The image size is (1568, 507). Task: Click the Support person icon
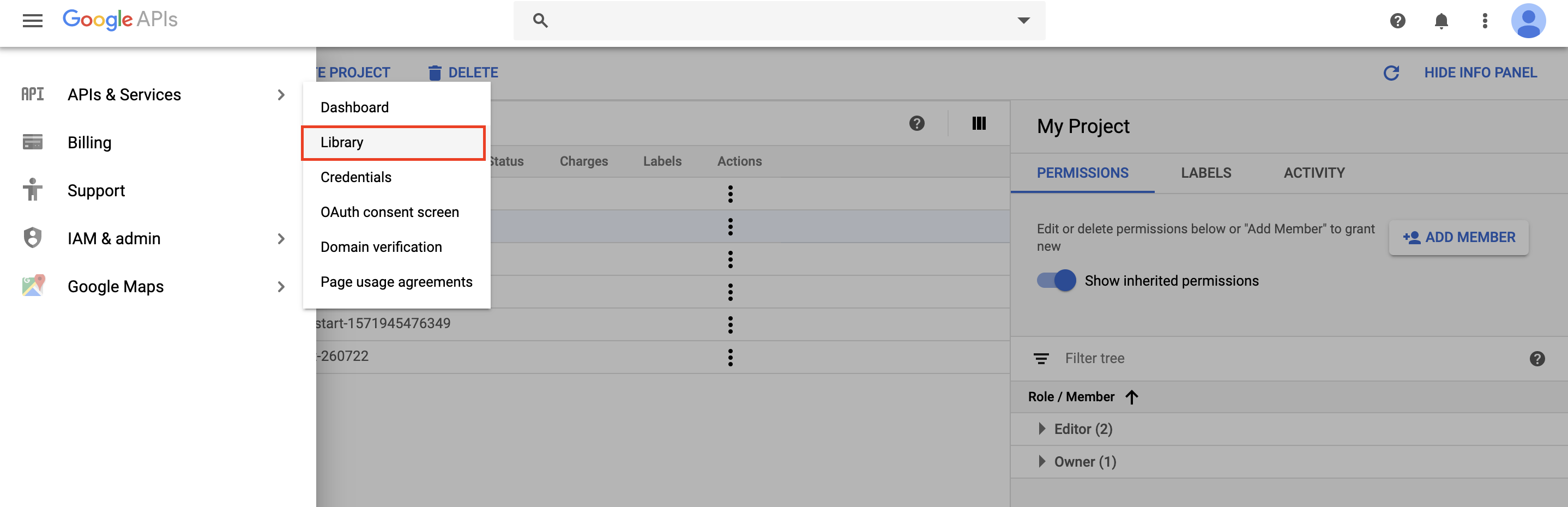32,190
